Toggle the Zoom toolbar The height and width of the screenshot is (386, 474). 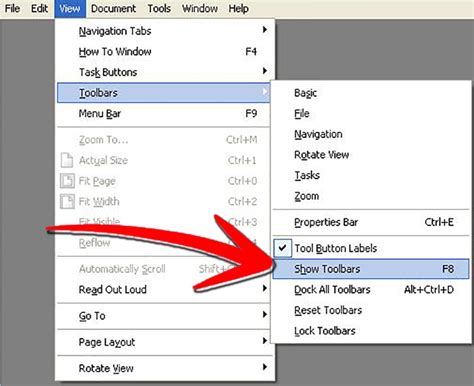371,196
